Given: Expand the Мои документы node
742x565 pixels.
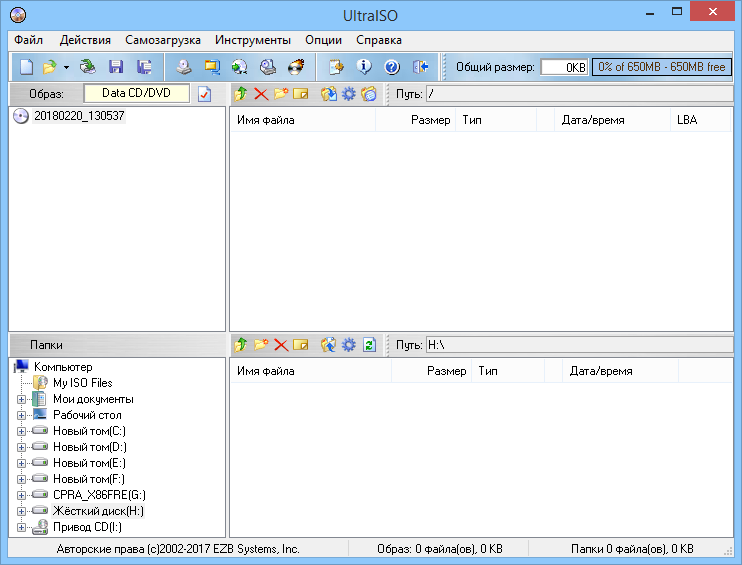Looking at the screenshot, I should pyautogui.click(x=21, y=399).
